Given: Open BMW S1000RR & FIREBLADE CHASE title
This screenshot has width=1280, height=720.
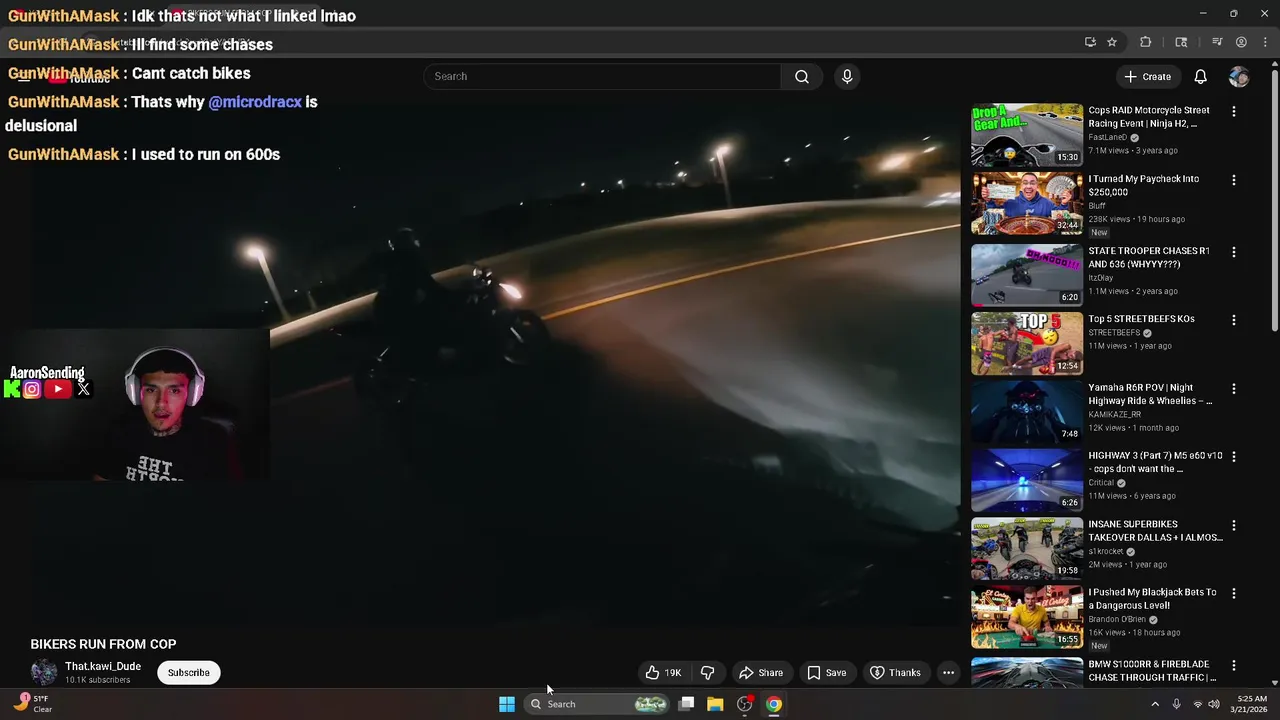Looking at the screenshot, I should [1152, 671].
